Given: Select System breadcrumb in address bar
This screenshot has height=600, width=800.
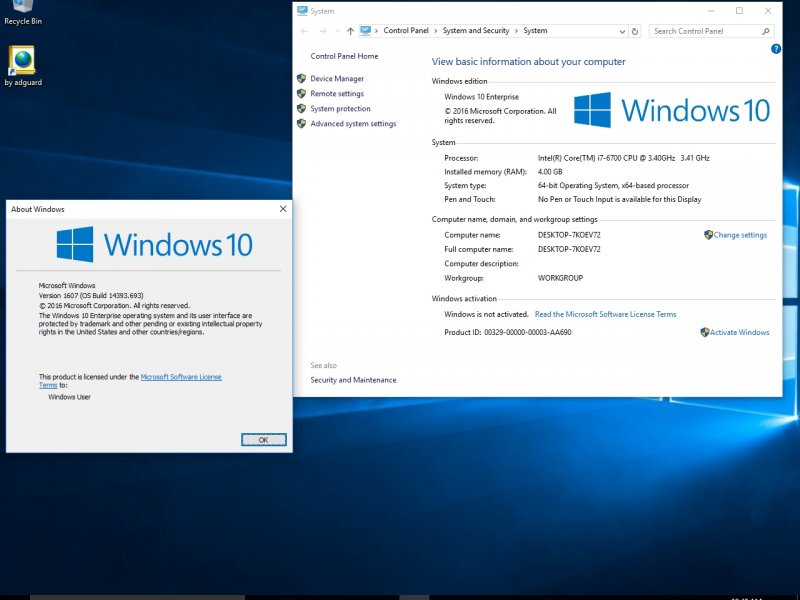Looking at the screenshot, I should click(x=535, y=31).
